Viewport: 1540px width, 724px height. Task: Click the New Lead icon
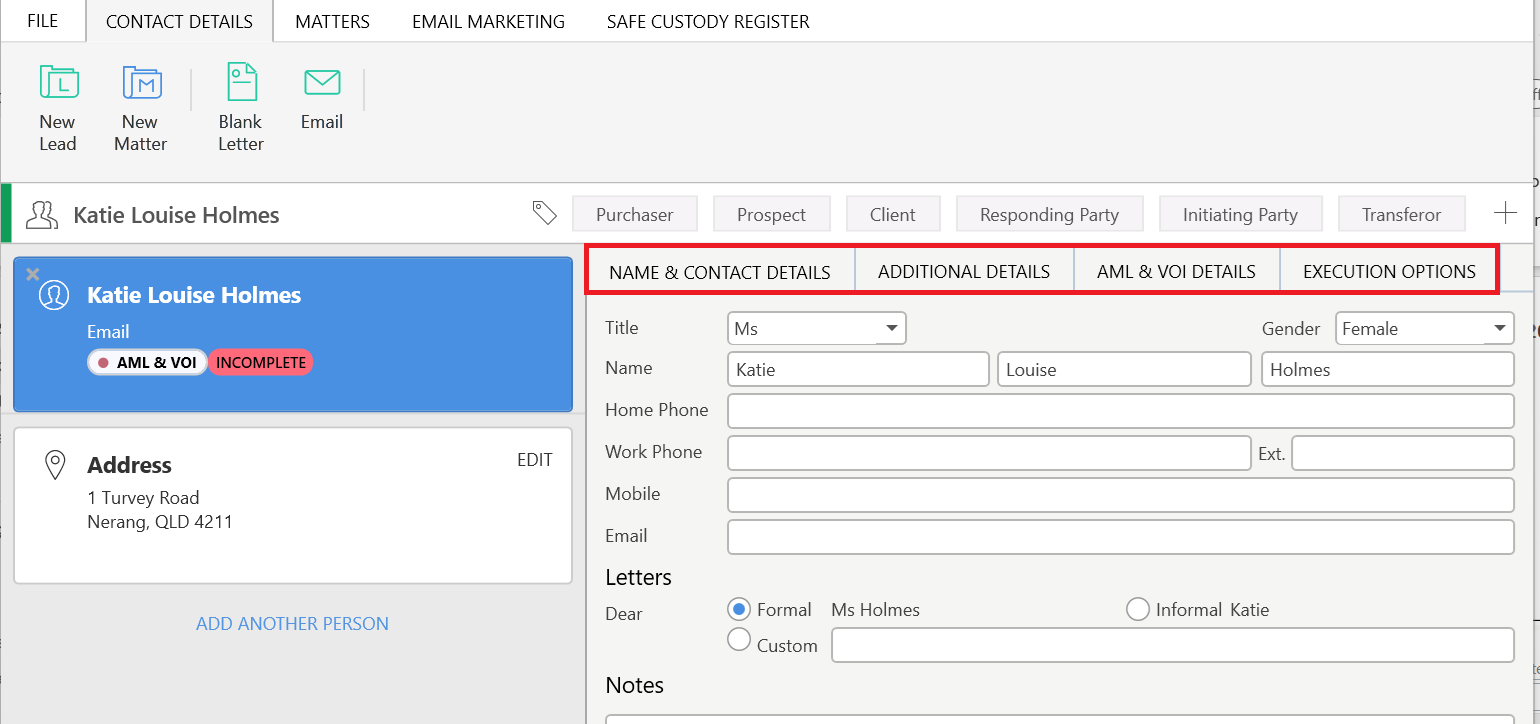pos(58,83)
